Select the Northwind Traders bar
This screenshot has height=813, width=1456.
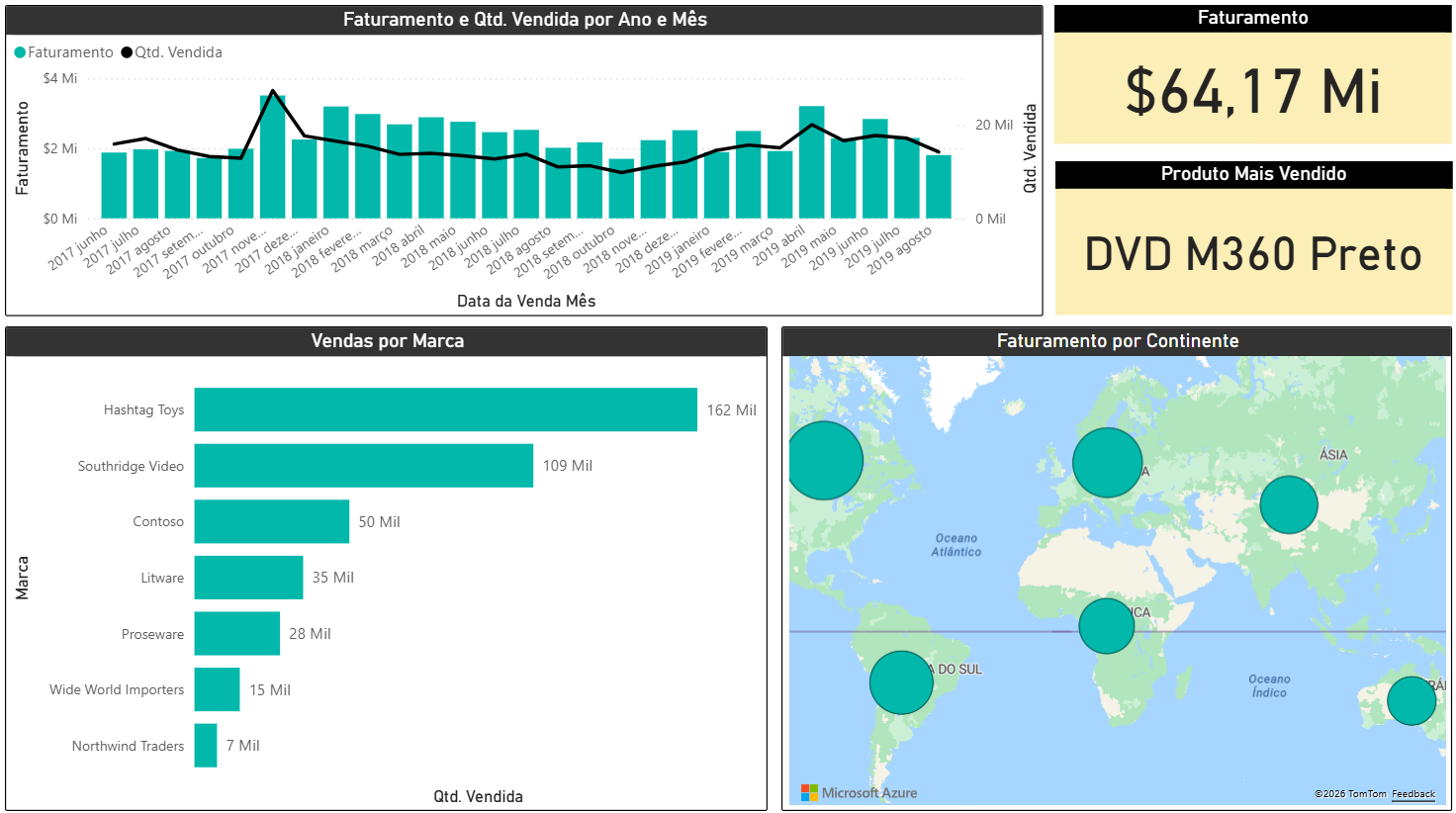click(x=206, y=746)
